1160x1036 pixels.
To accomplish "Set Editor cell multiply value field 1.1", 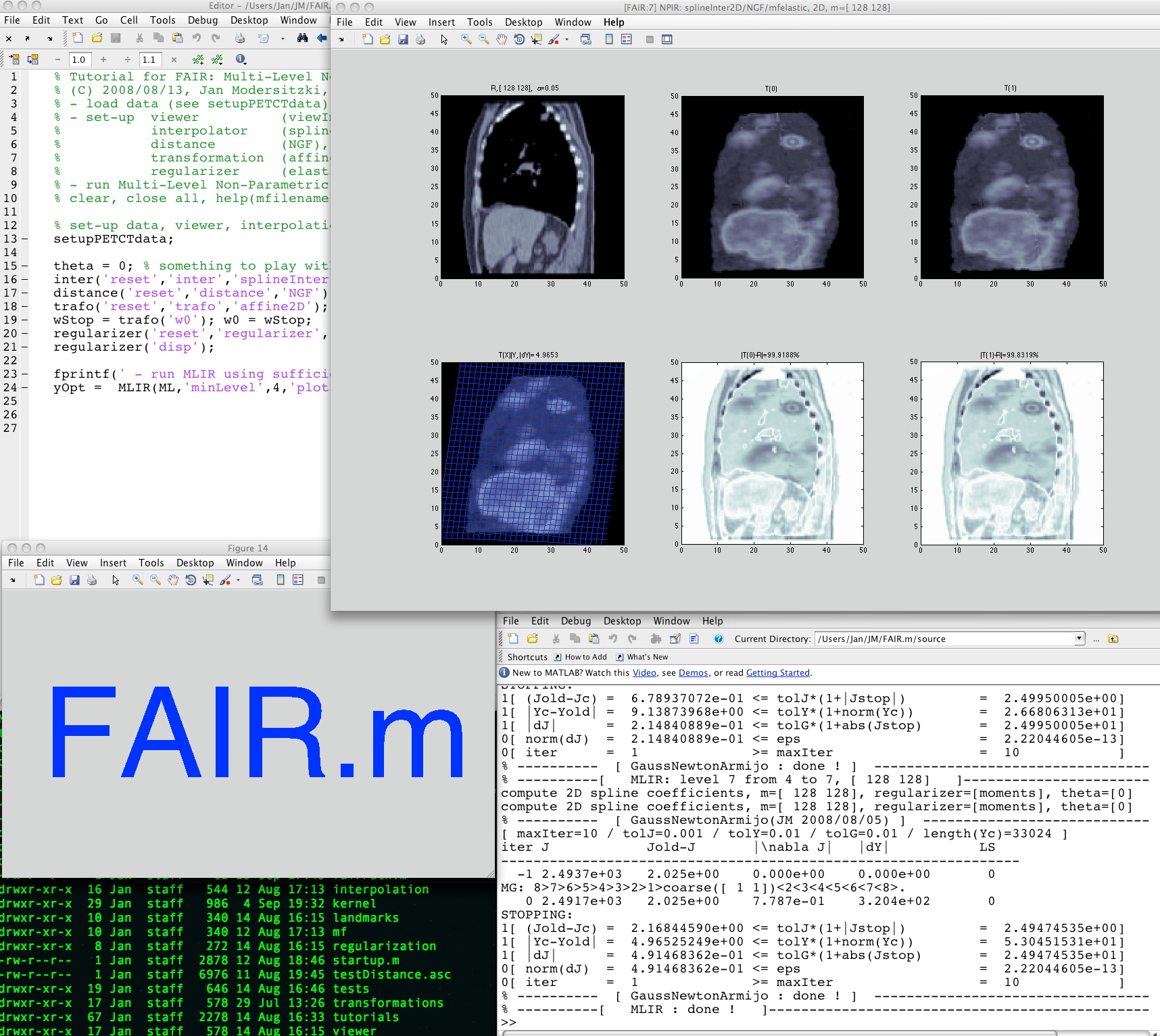I will point(151,59).
